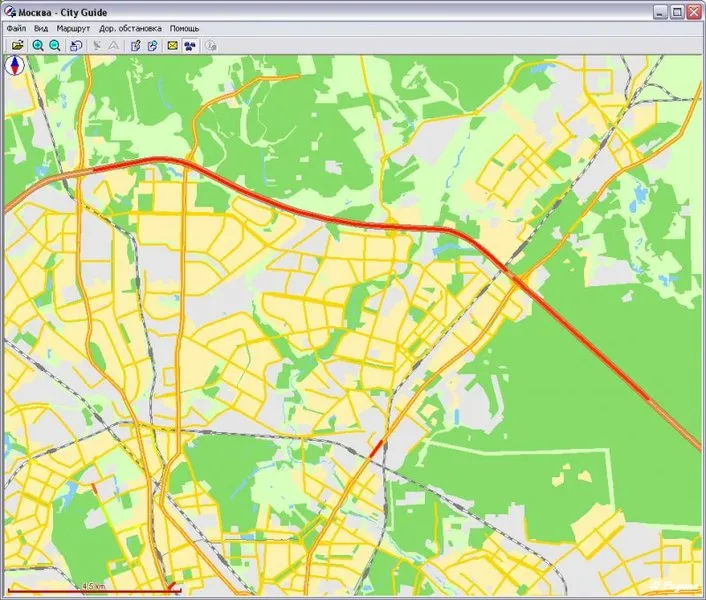This screenshot has height=600, width=706.
Task: Click the grayed info icon
Action: (x=211, y=45)
